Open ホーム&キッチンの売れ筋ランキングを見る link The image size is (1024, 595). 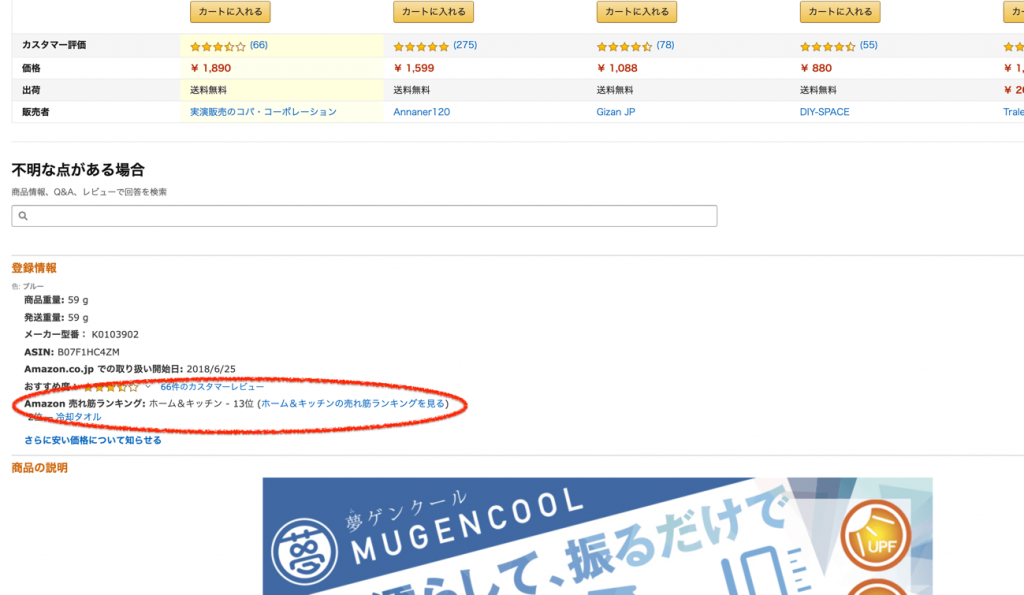pos(353,404)
